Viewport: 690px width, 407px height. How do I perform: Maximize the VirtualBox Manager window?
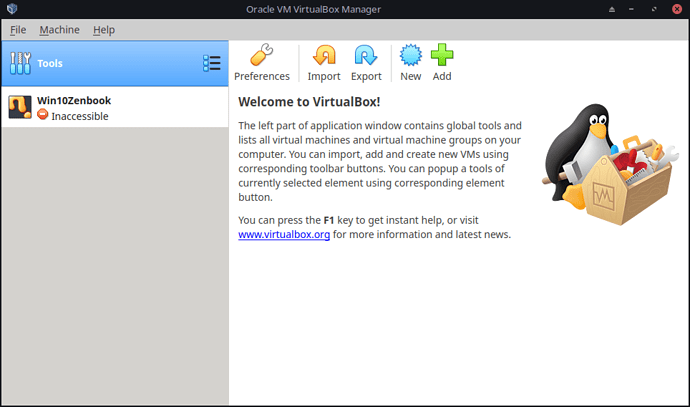click(654, 9)
